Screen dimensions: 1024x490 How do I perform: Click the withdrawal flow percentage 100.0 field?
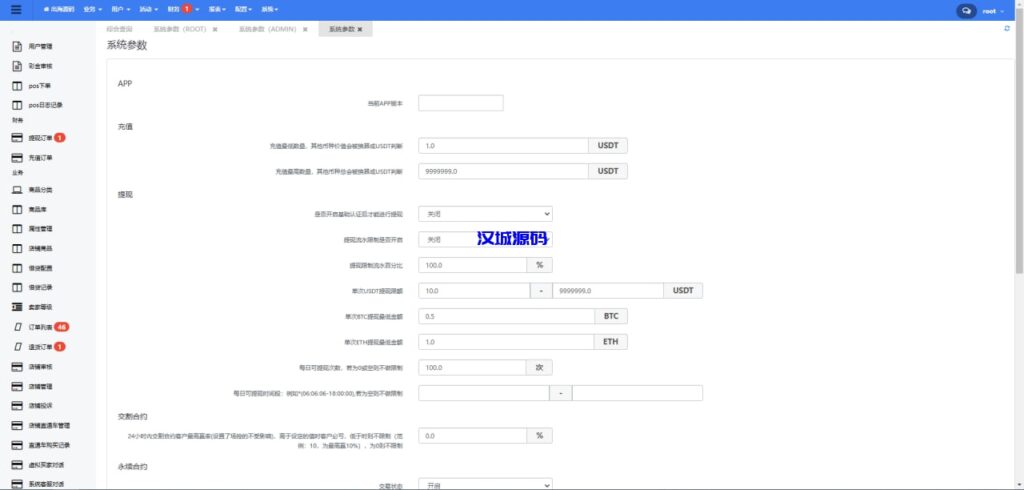tap(472, 265)
